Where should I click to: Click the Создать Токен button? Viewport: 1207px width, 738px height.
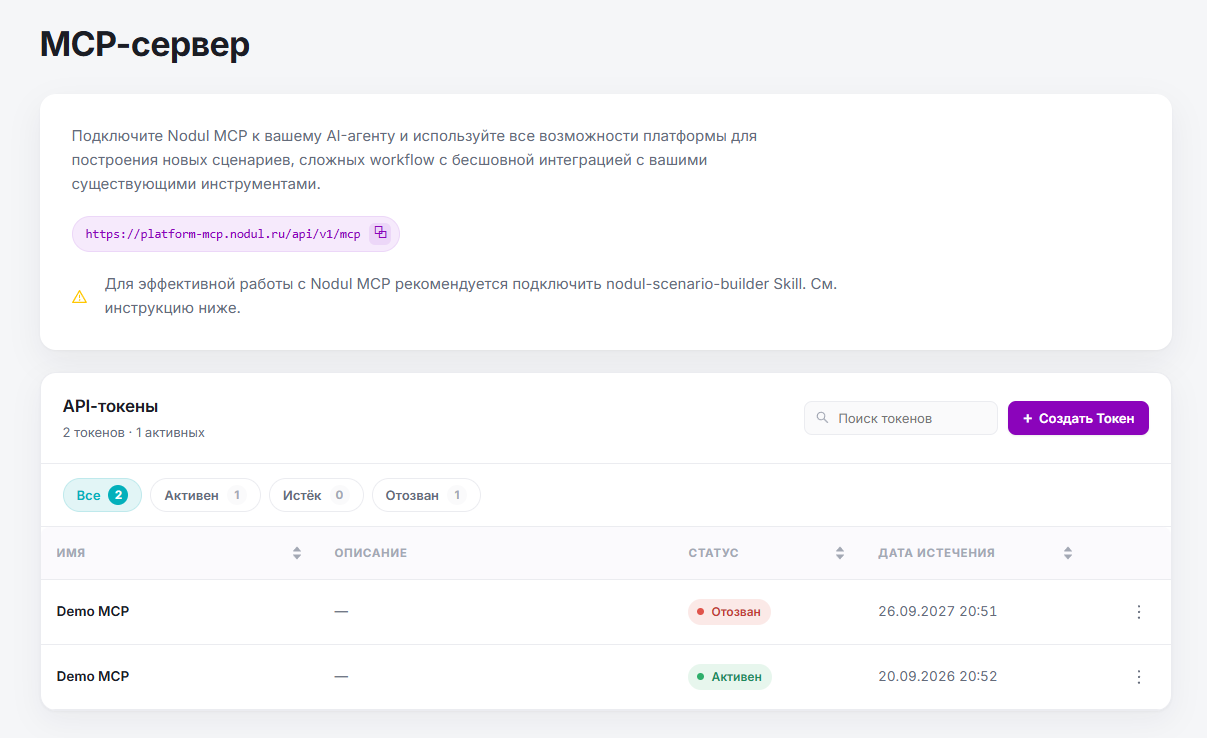(x=1078, y=418)
